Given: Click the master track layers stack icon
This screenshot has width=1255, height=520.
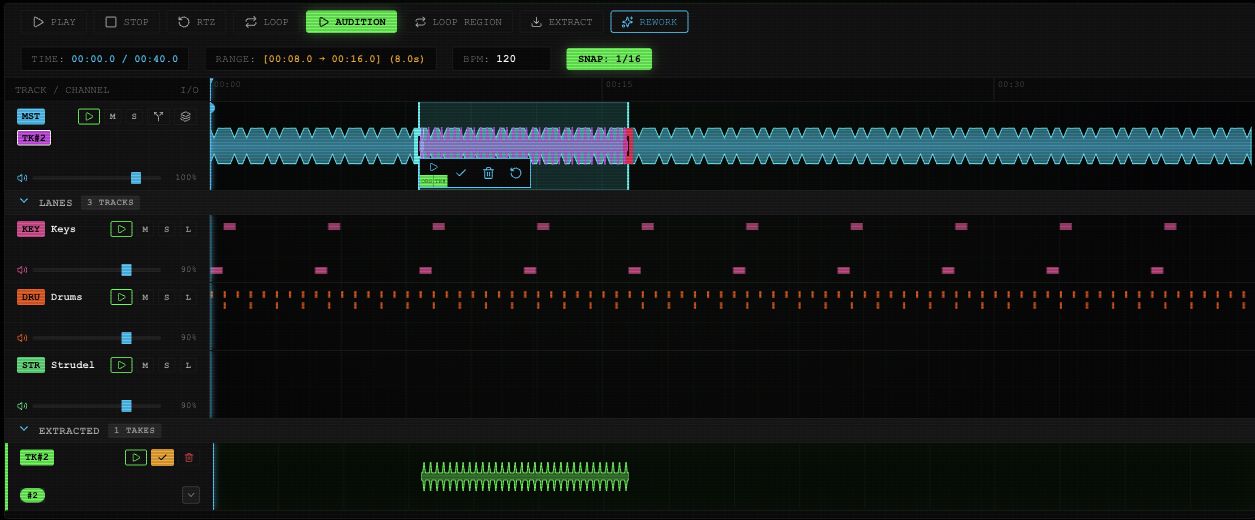Looking at the screenshot, I should coord(185,117).
